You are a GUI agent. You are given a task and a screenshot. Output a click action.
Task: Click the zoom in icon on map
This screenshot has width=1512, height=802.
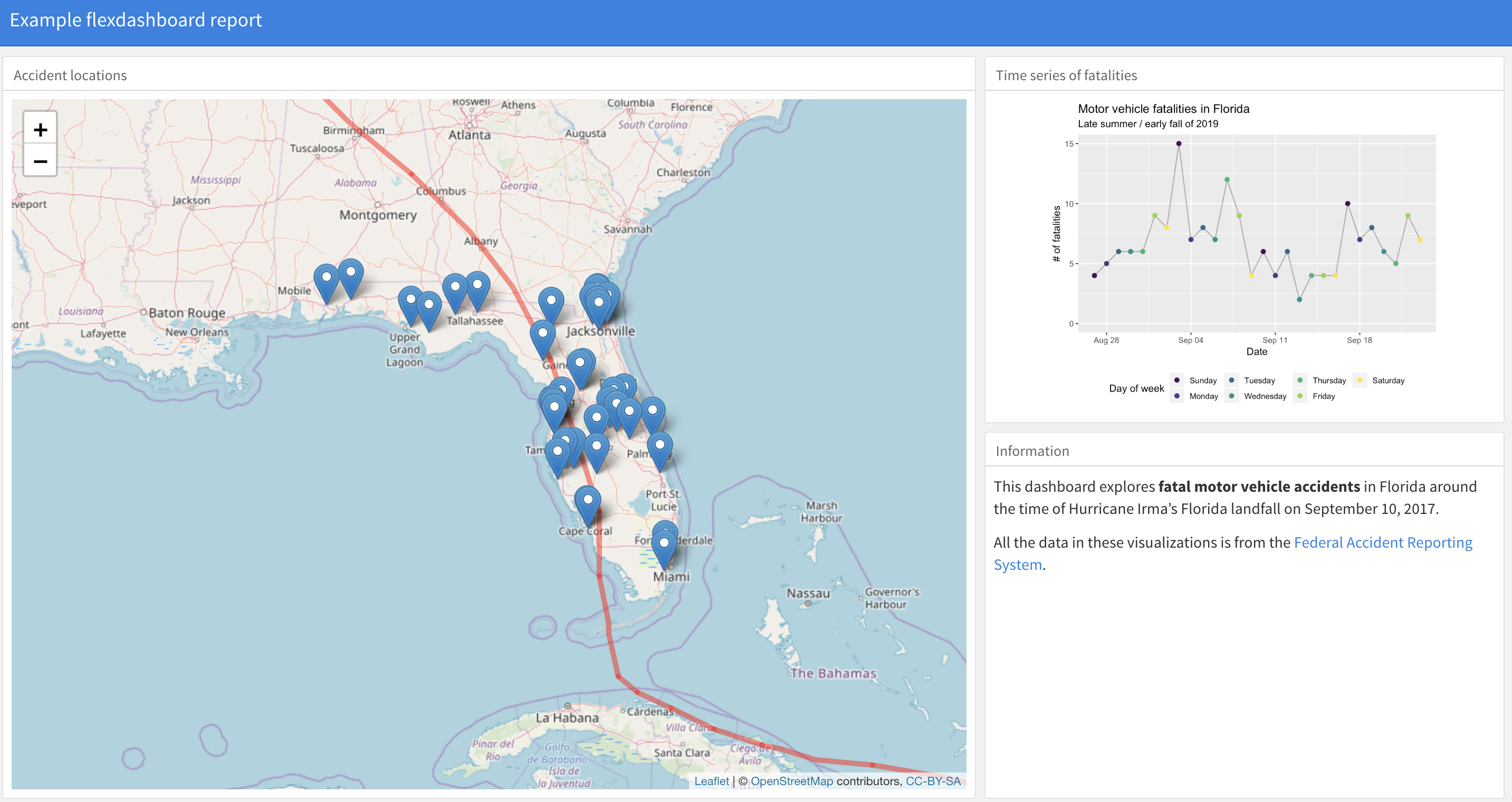40,128
